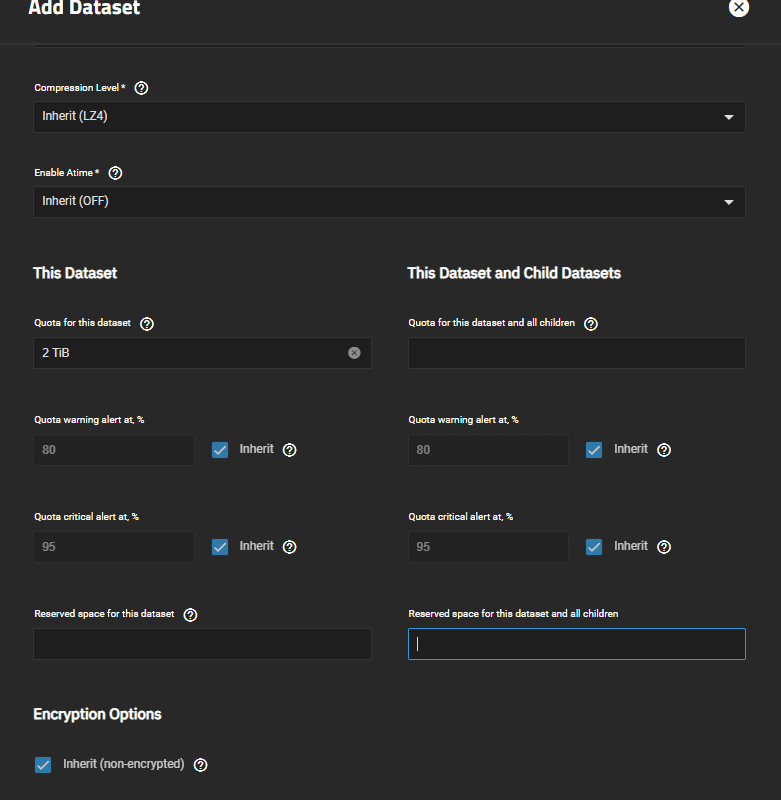Toggle Inherit for child datasets quota critical alert
This screenshot has width=781, height=800.
[594, 546]
